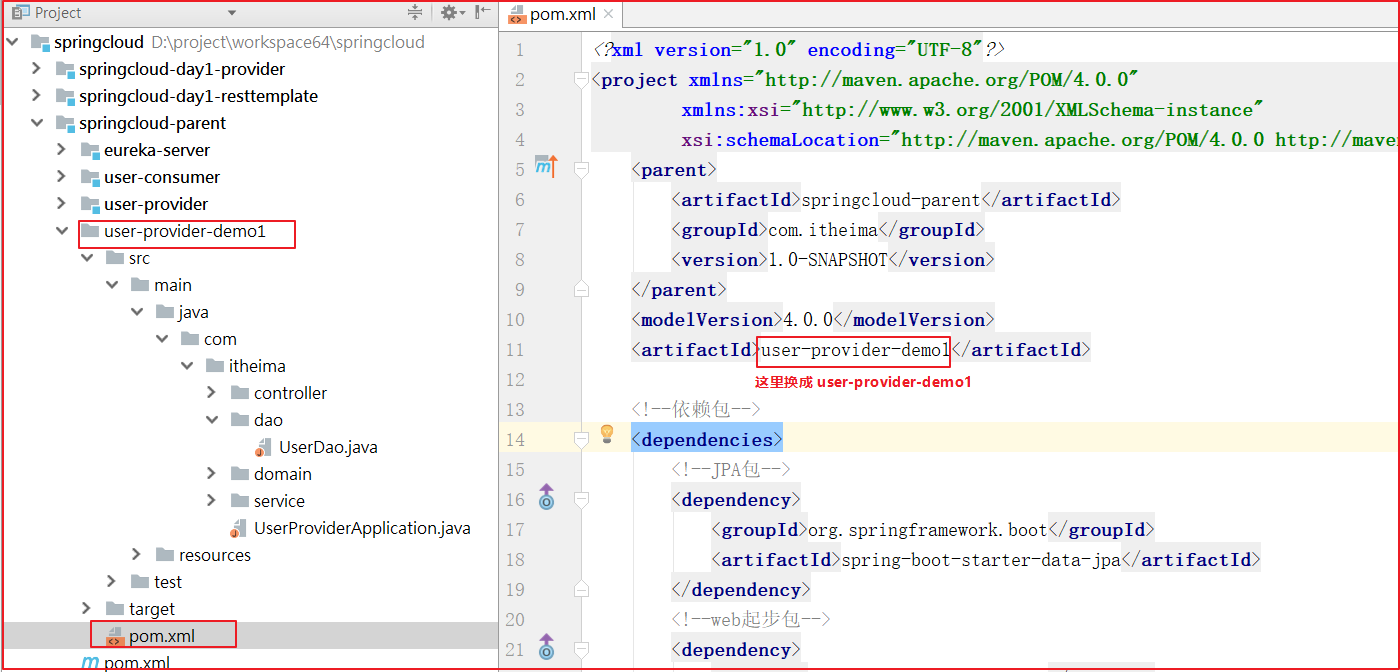Select UserProviderApplication.java in the tree

point(361,528)
